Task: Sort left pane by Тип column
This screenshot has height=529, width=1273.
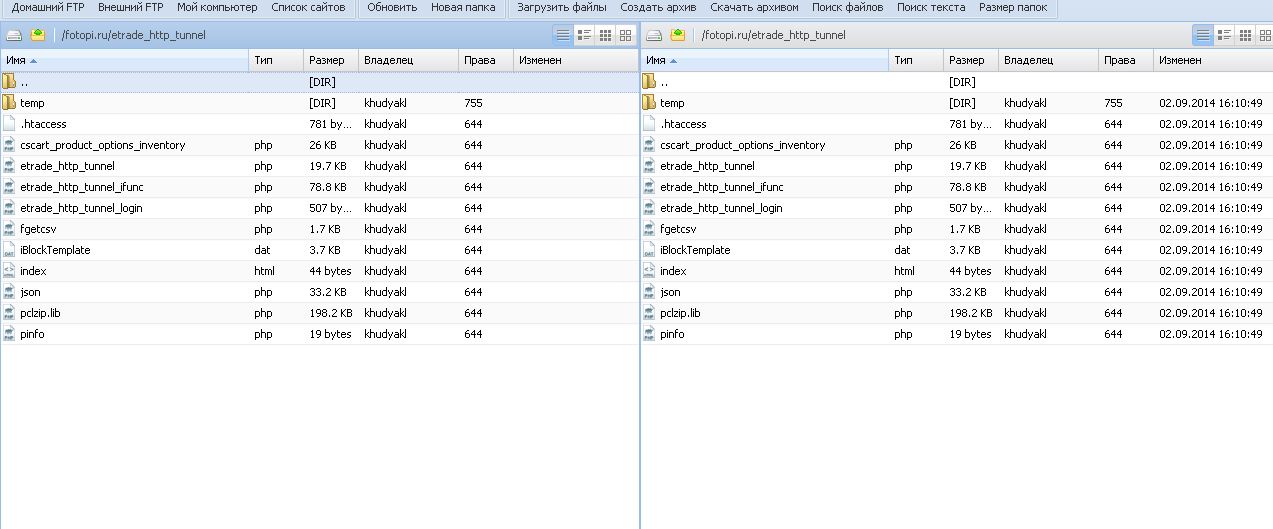Action: coord(275,60)
